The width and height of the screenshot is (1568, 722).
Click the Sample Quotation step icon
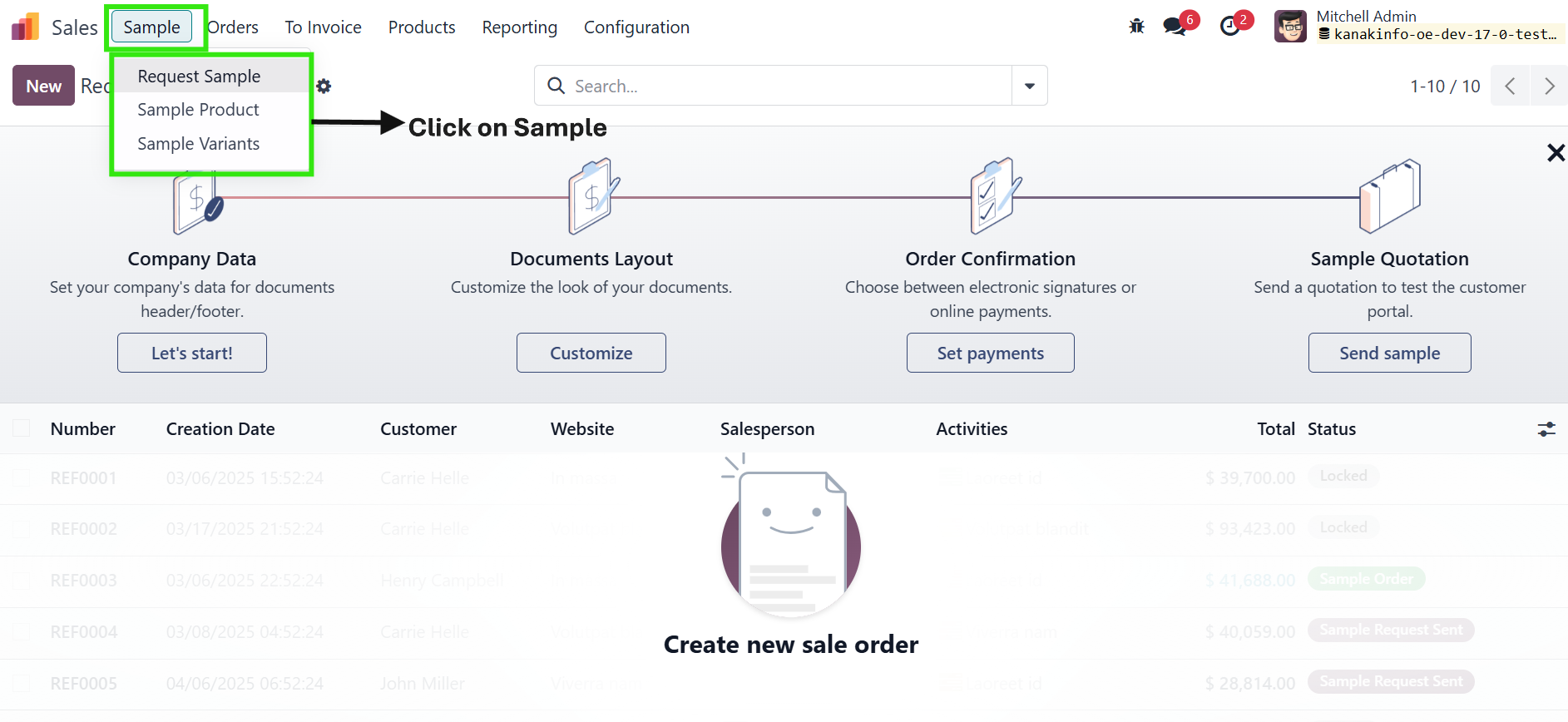(x=1390, y=196)
